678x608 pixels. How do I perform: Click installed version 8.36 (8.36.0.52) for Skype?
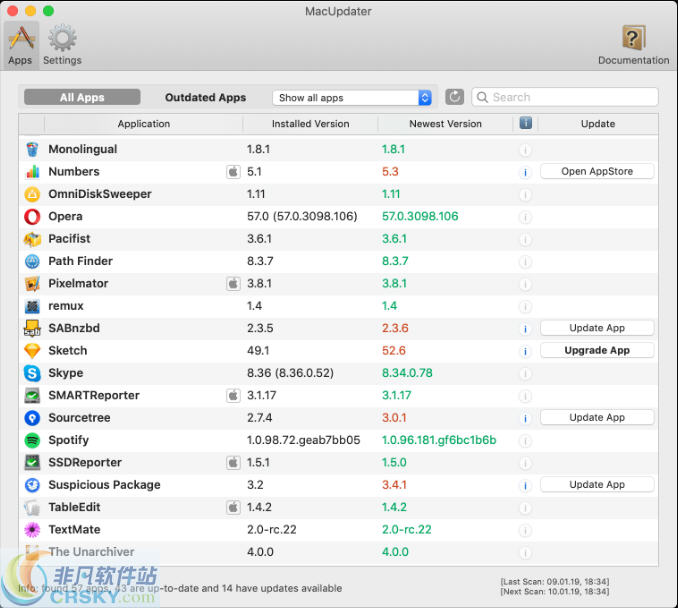point(290,373)
